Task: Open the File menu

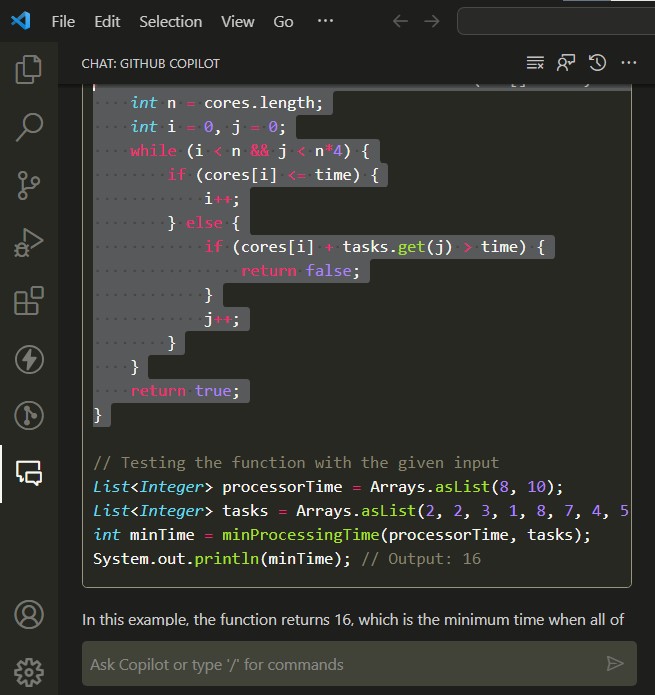Action: click(63, 21)
